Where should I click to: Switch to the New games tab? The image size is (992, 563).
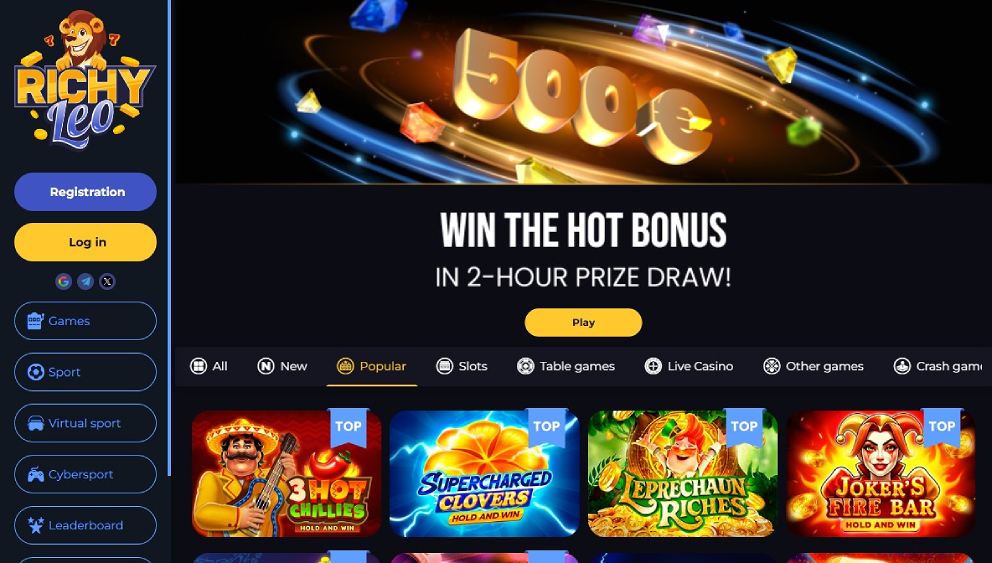282,366
